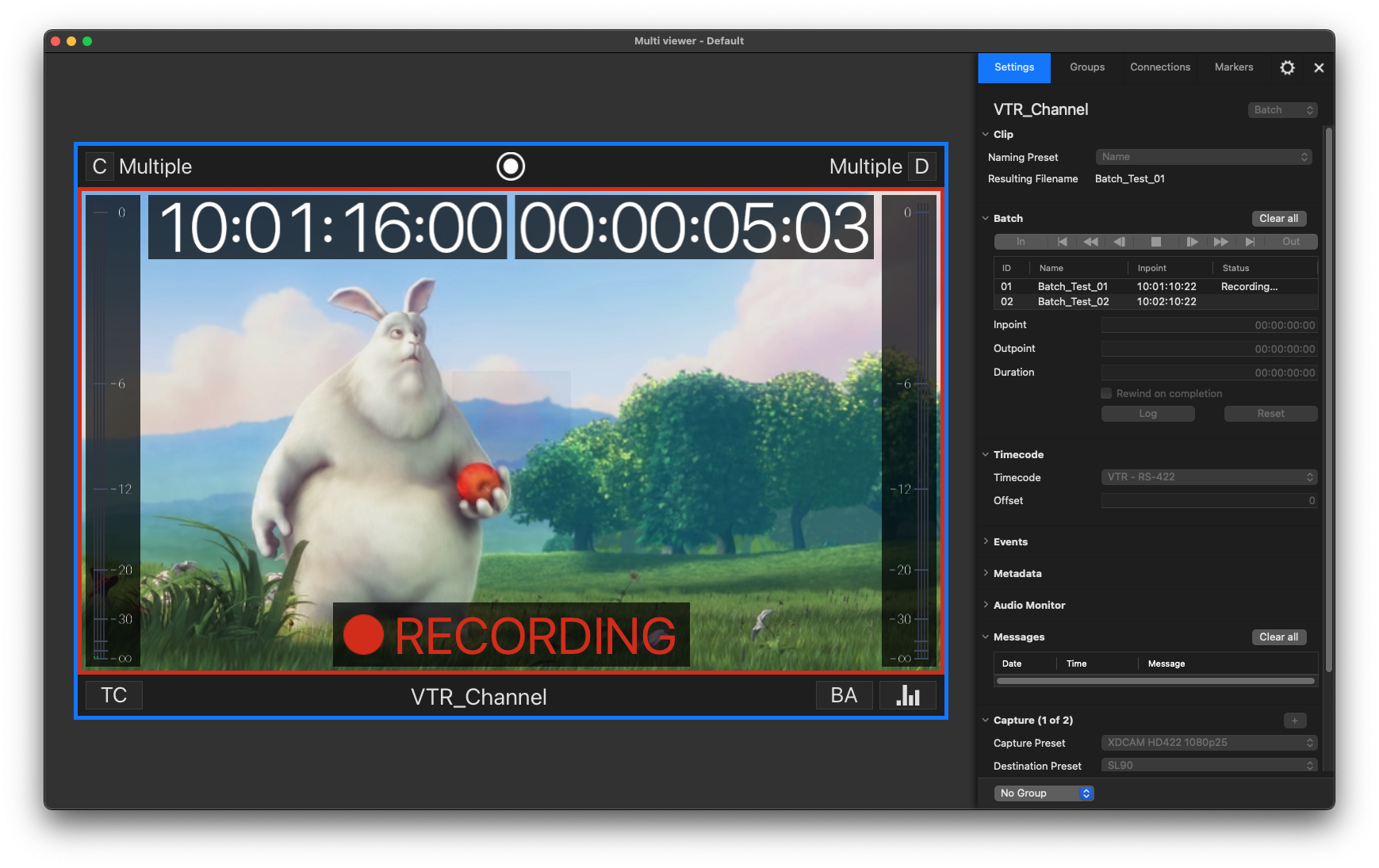Expand the Metadata section
The image size is (1379, 868).
pos(986,574)
